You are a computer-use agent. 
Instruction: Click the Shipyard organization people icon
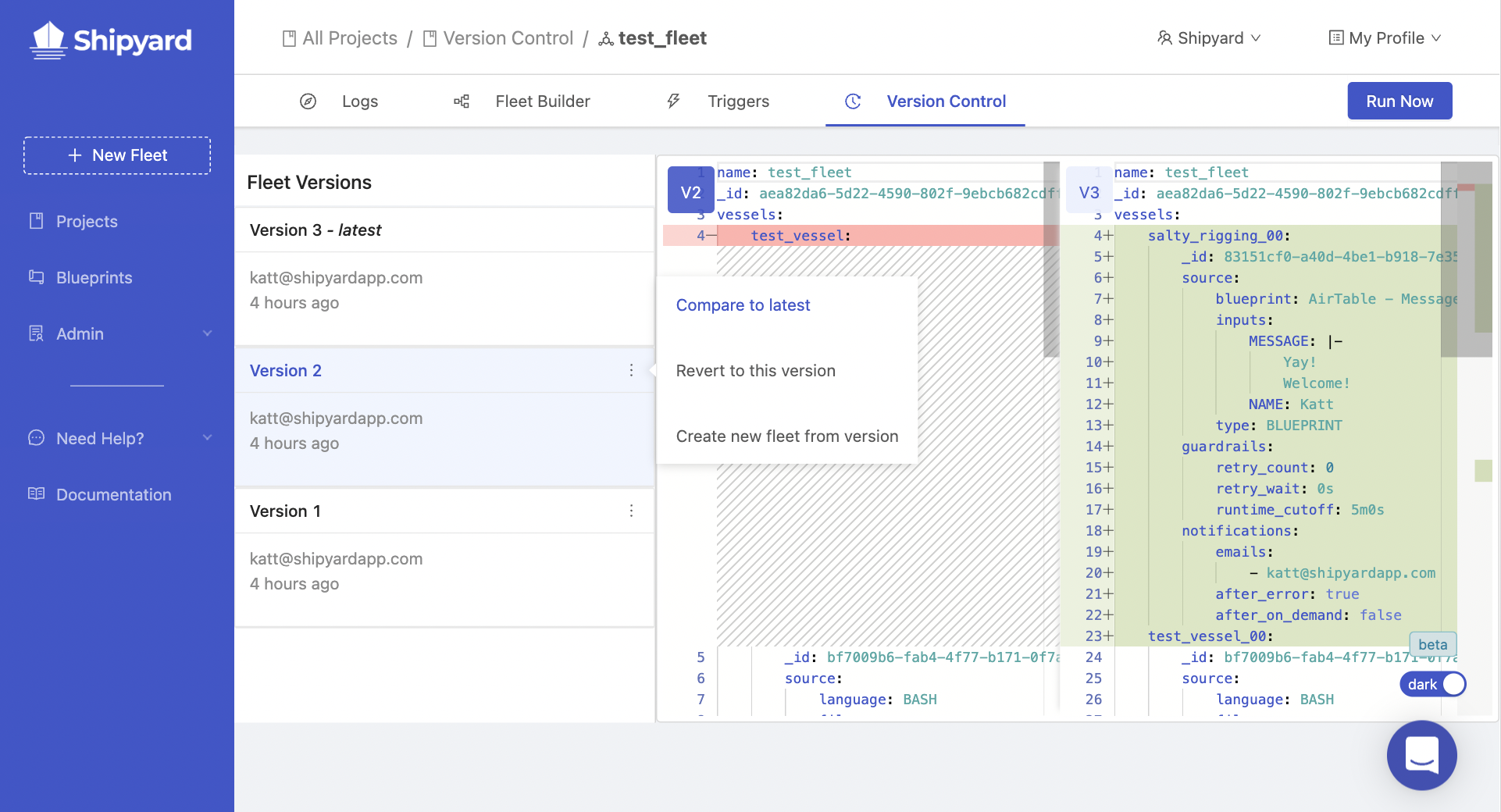pos(1164,37)
